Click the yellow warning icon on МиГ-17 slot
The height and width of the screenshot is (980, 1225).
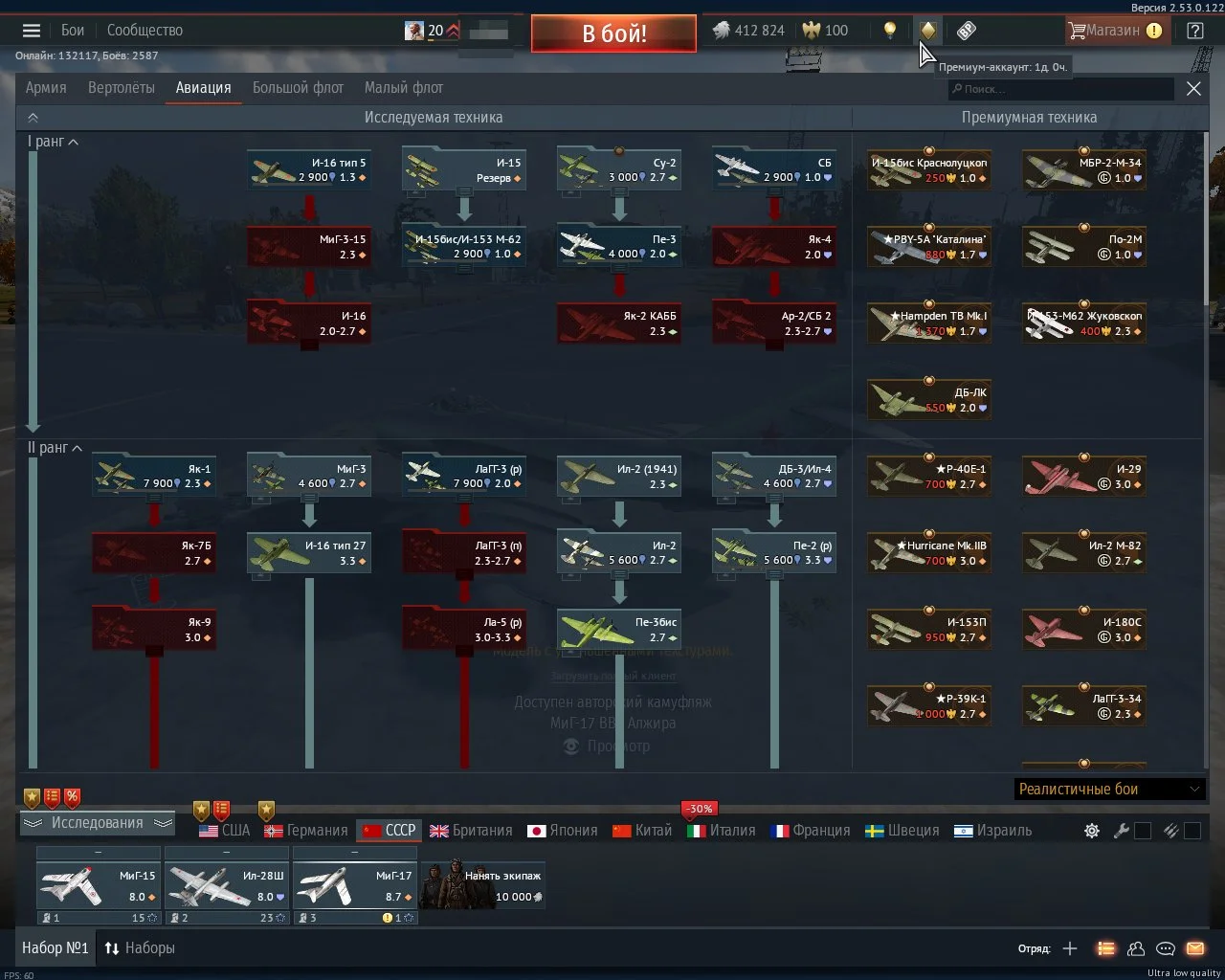388,918
